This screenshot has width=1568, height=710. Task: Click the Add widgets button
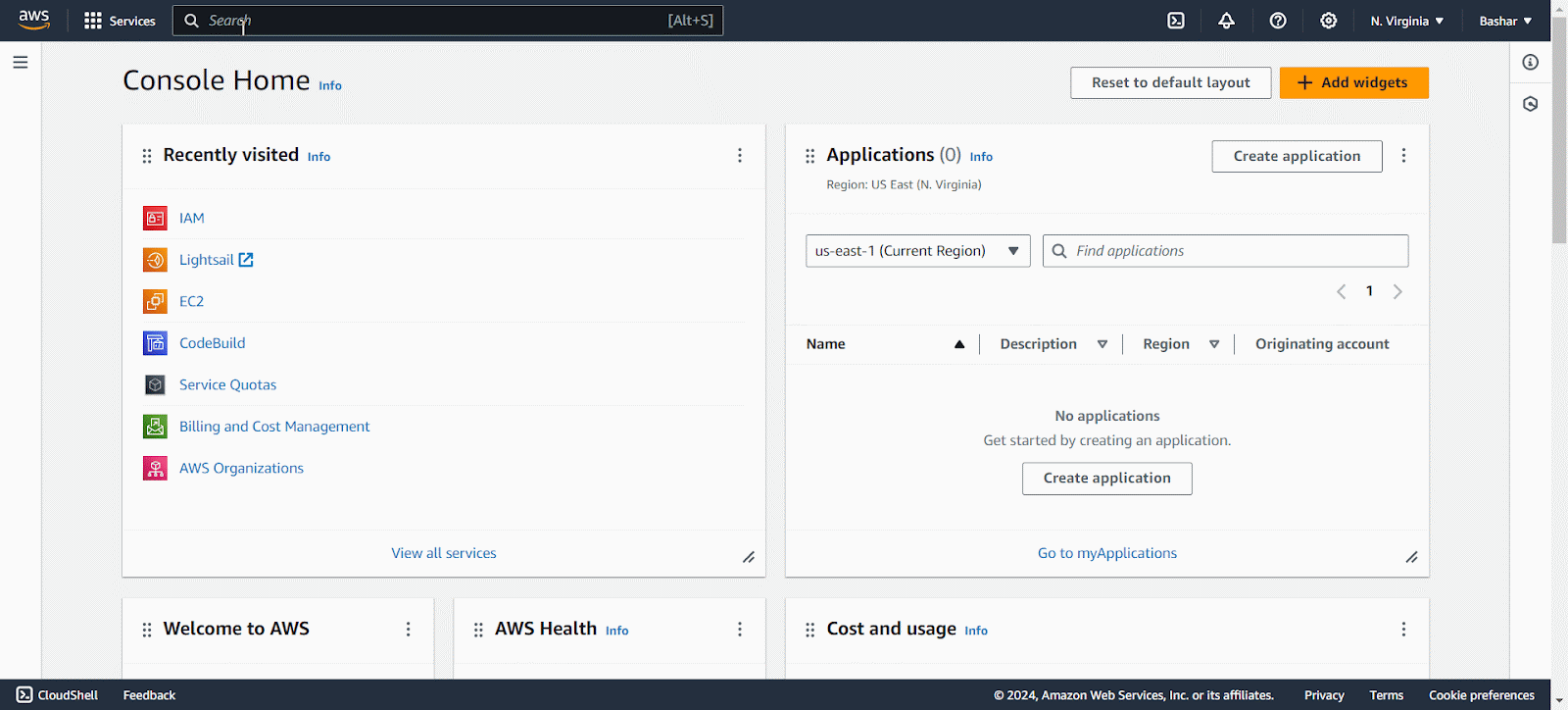tap(1354, 83)
